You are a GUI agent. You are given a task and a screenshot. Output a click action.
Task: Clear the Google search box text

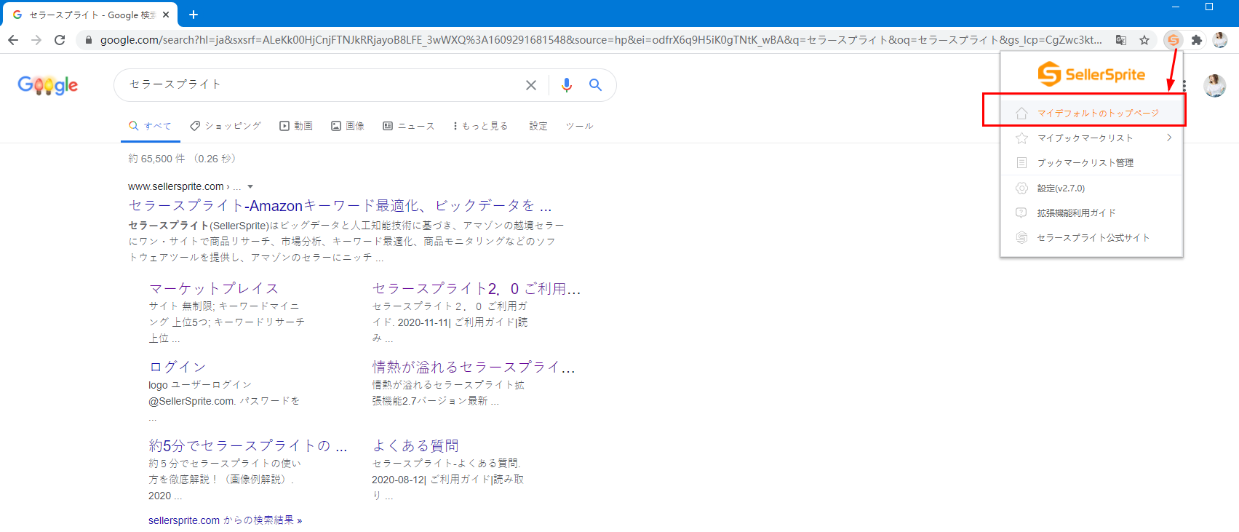coord(531,85)
